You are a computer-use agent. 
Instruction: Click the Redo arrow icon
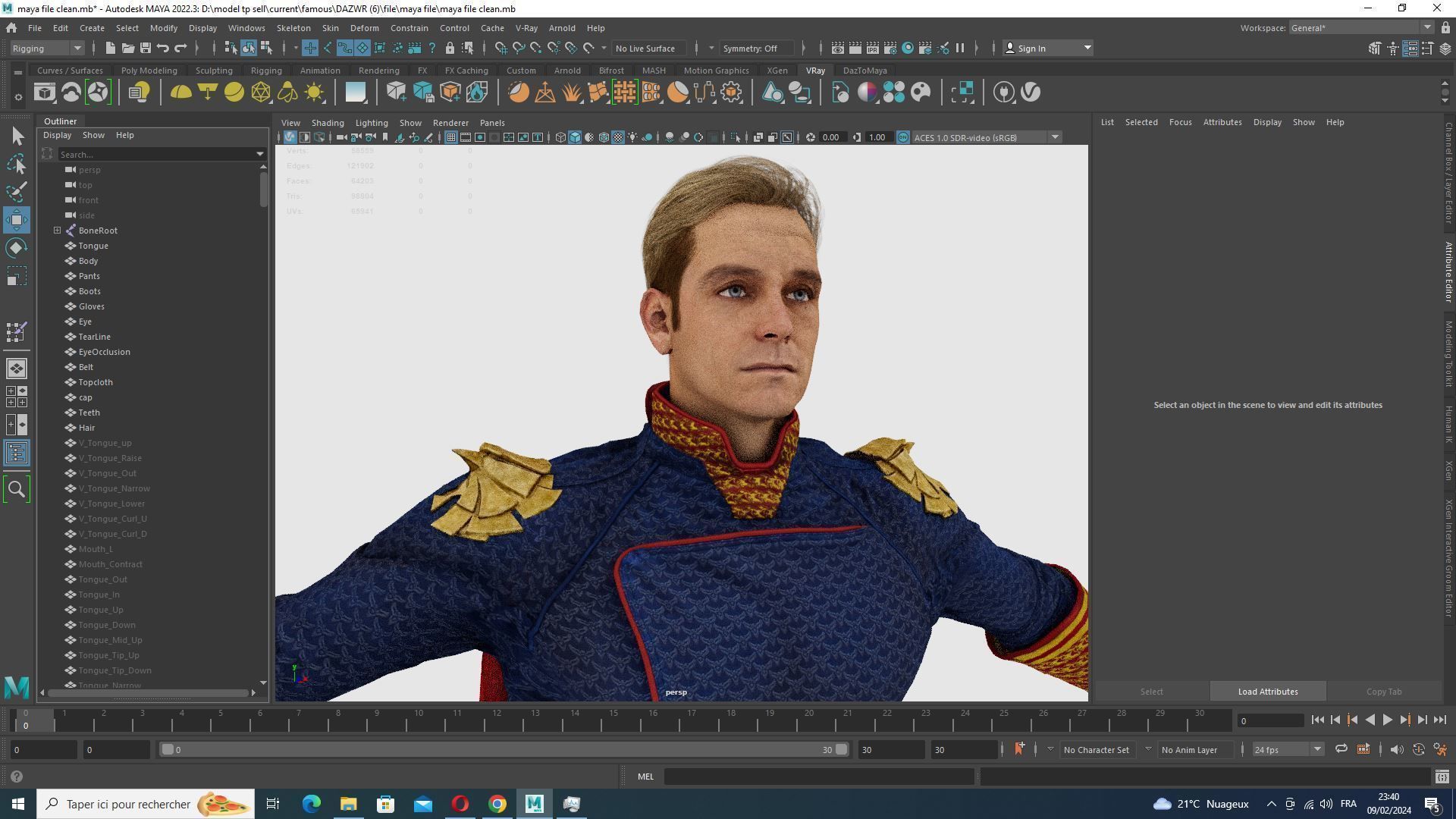pyautogui.click(x=180, y=48)
